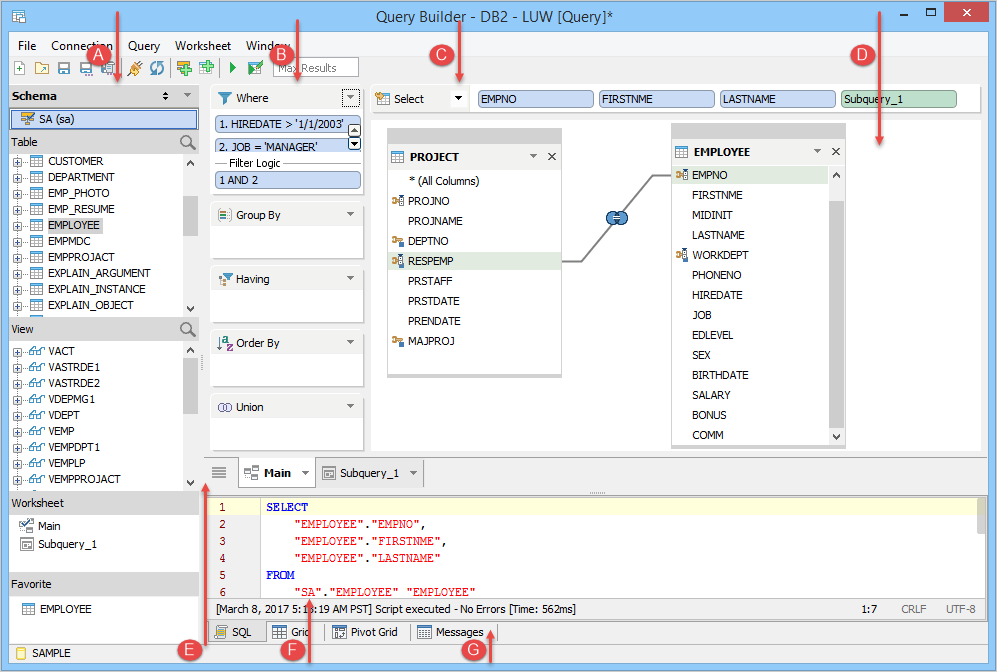Open the Query menu

144,46
